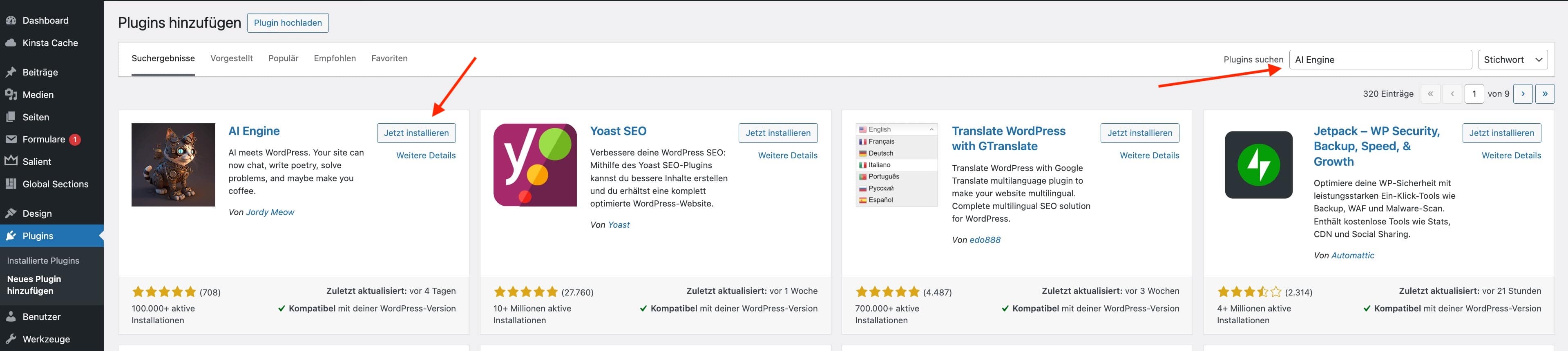Open the Yoast SEO title link
Screen dimensions: 1568x351
pyautogui.click(x=619, y=131)
